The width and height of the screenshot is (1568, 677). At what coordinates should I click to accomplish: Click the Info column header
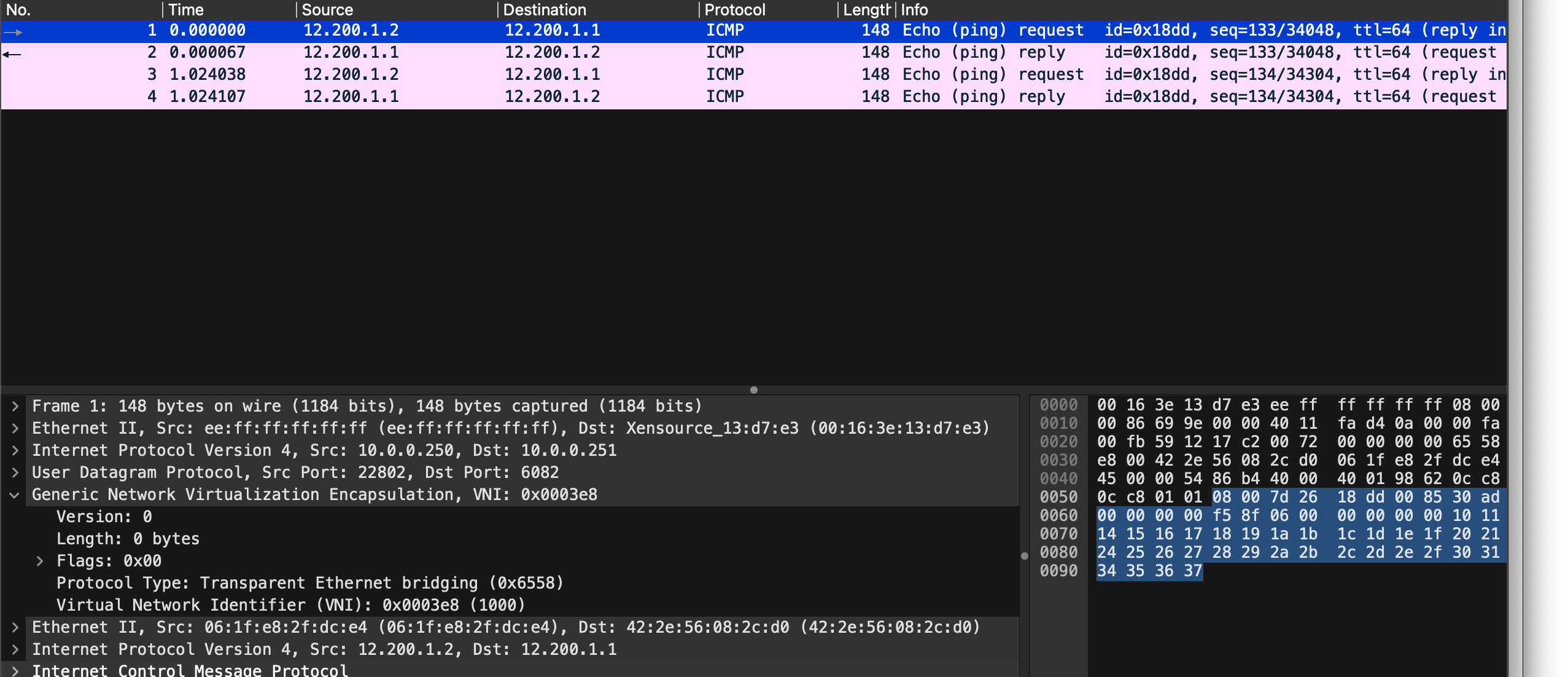tap(914, 10)
